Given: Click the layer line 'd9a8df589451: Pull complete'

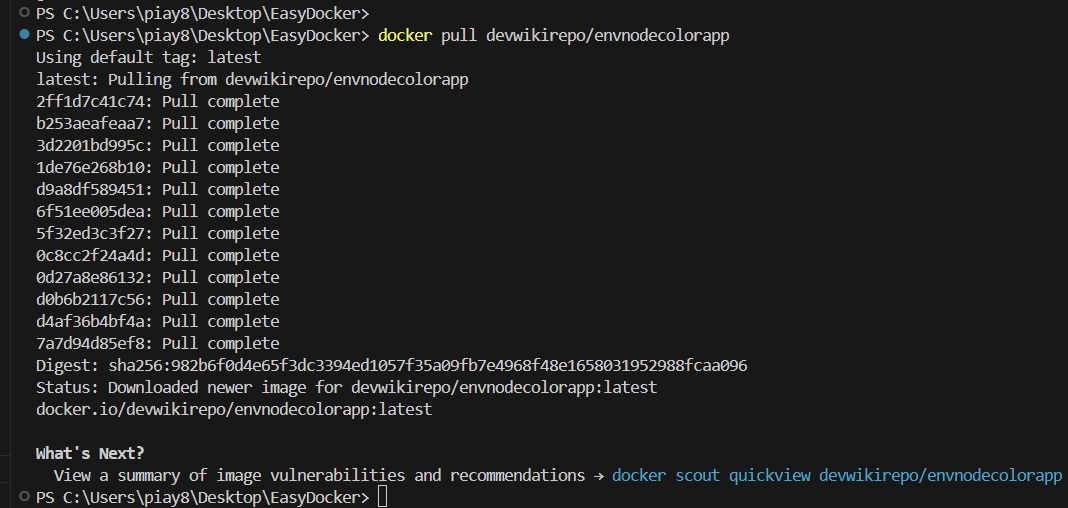Looking at the screenshot, I should coord(157,189).
